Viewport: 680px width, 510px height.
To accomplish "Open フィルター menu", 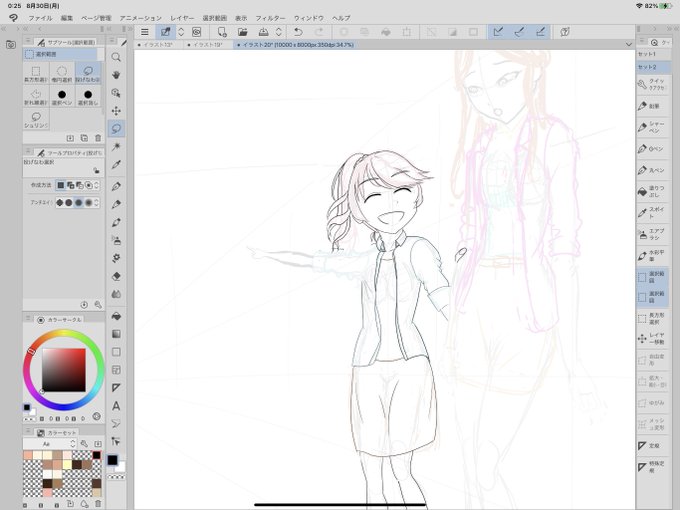I will tap(270, 18).
